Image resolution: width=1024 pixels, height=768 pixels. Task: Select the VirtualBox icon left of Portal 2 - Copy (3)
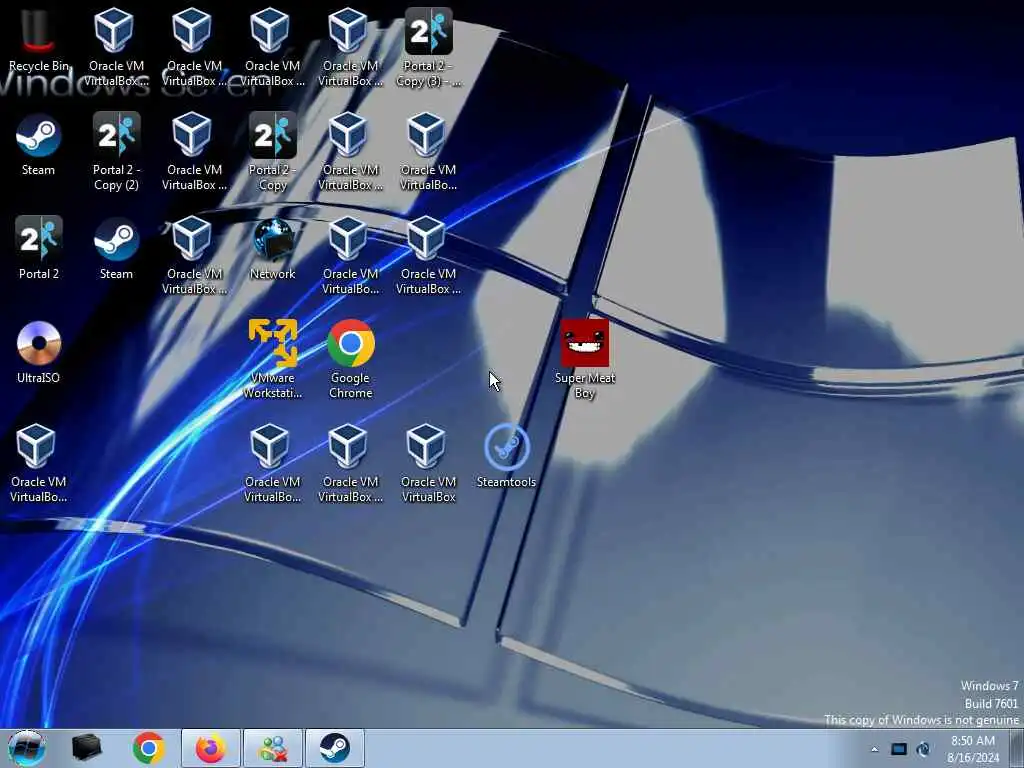tap(351, 47)
